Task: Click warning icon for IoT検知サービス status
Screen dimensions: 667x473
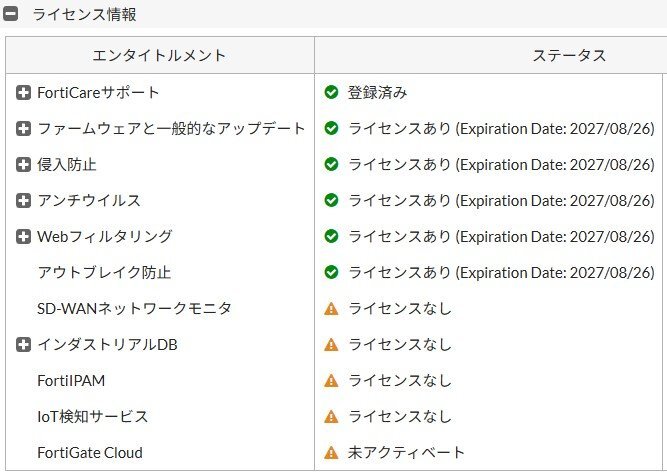Action: point(332,417)
